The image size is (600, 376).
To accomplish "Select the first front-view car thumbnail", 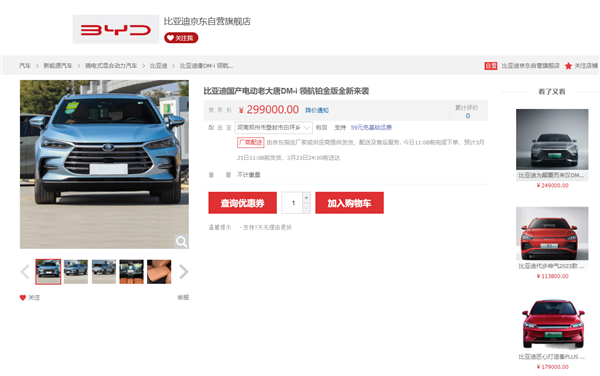I will 48,272.
